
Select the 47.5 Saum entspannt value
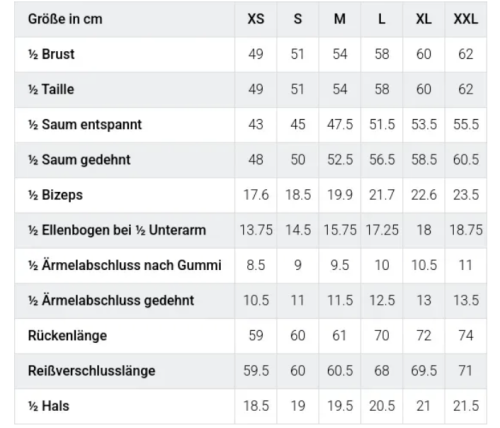click(340, 125)
